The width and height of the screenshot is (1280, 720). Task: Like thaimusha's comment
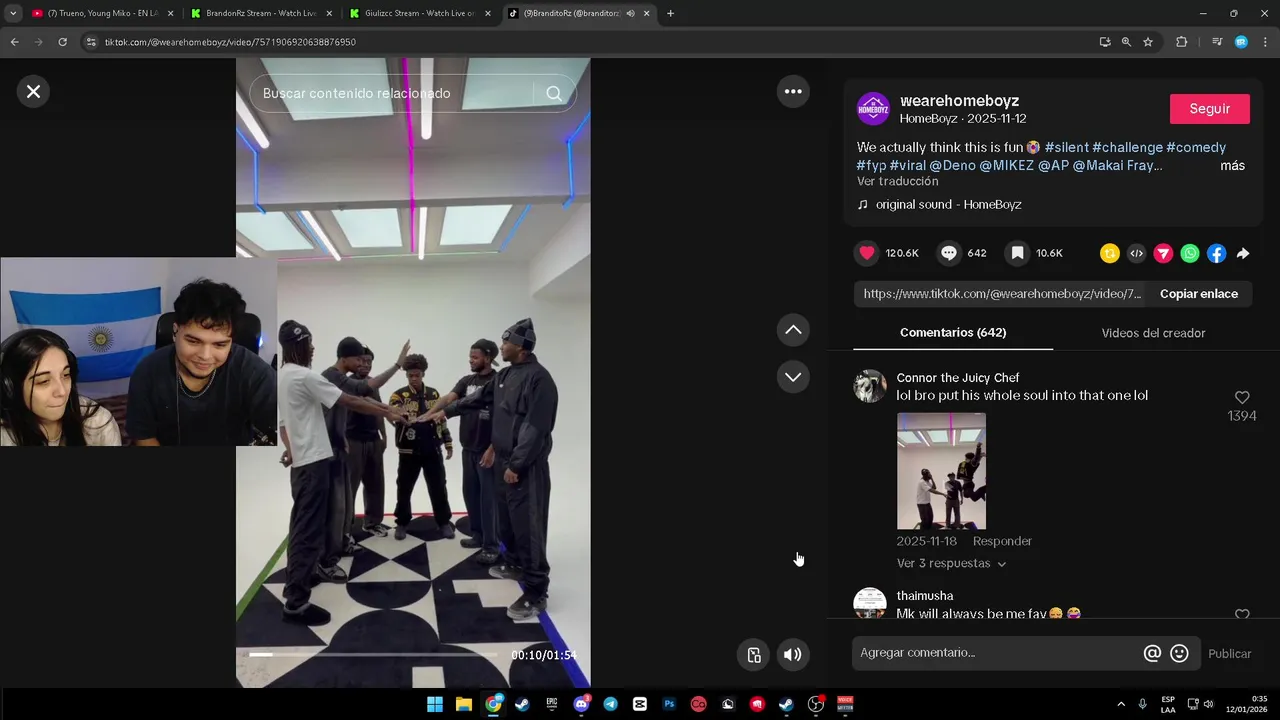tap(1242, 615)
